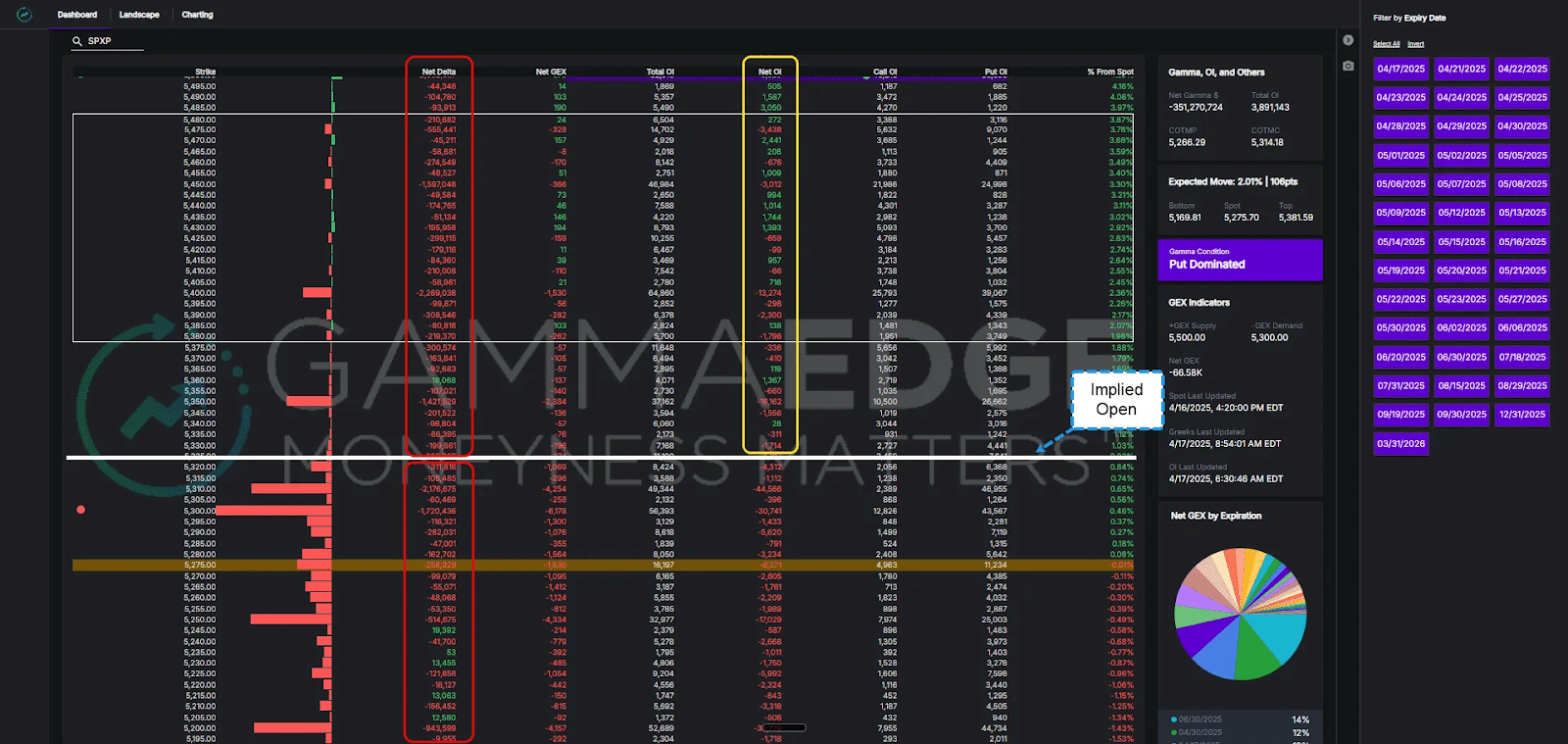Sort by the Net OI column header
This screenshot has height=744, width=1568.
[770, 72]
